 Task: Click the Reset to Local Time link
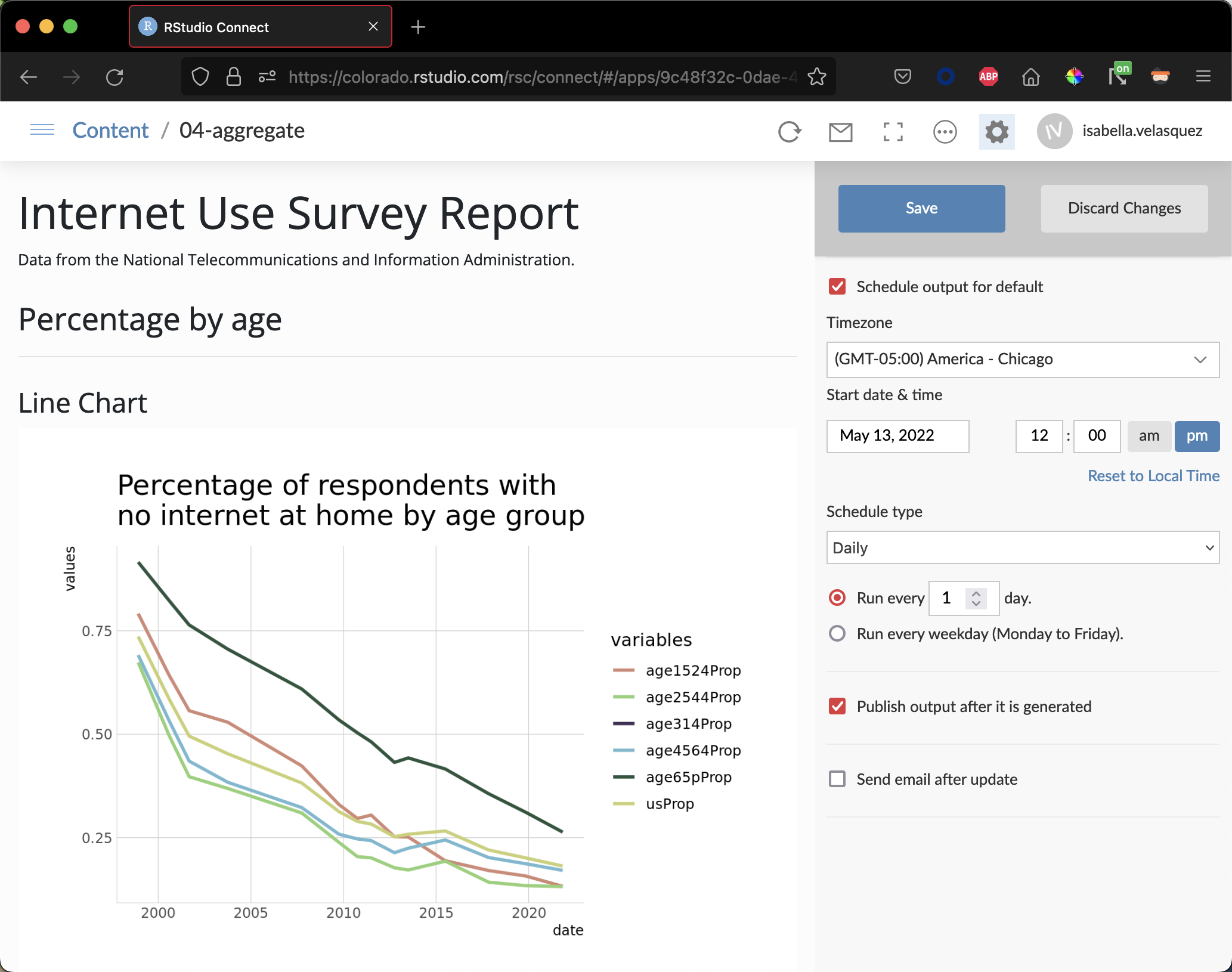(1153, 476)
